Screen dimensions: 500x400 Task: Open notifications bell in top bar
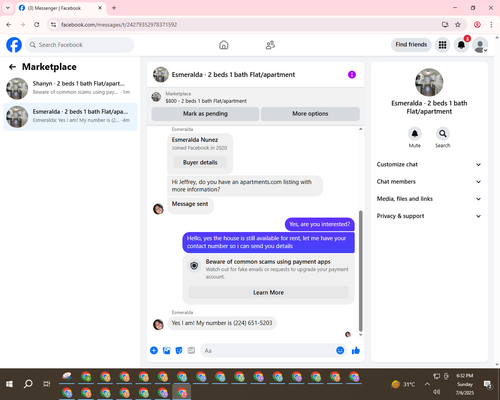tap(461, 45)
